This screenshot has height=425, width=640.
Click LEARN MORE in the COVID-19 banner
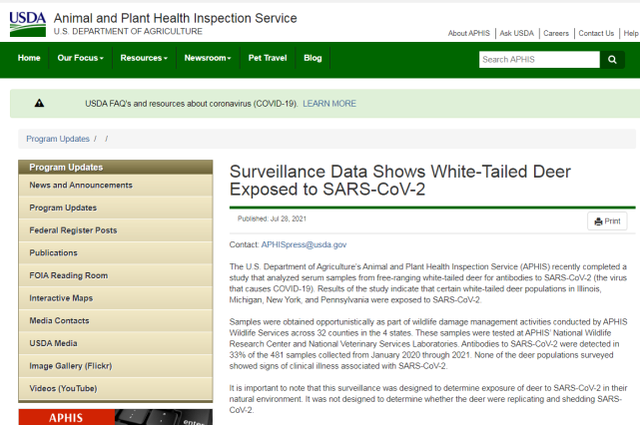coord(329,104)
